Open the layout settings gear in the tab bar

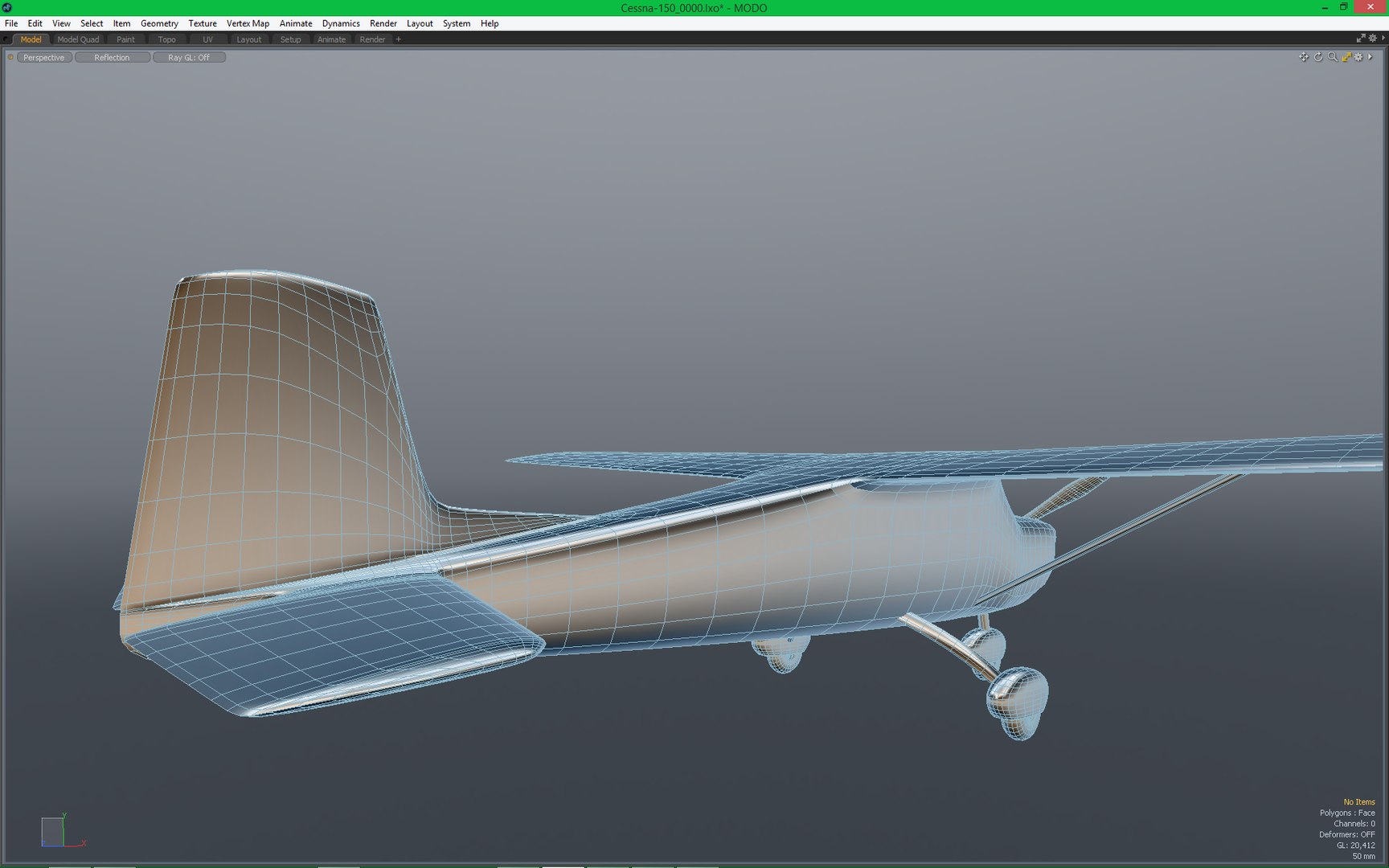[x=1373, y=39]
